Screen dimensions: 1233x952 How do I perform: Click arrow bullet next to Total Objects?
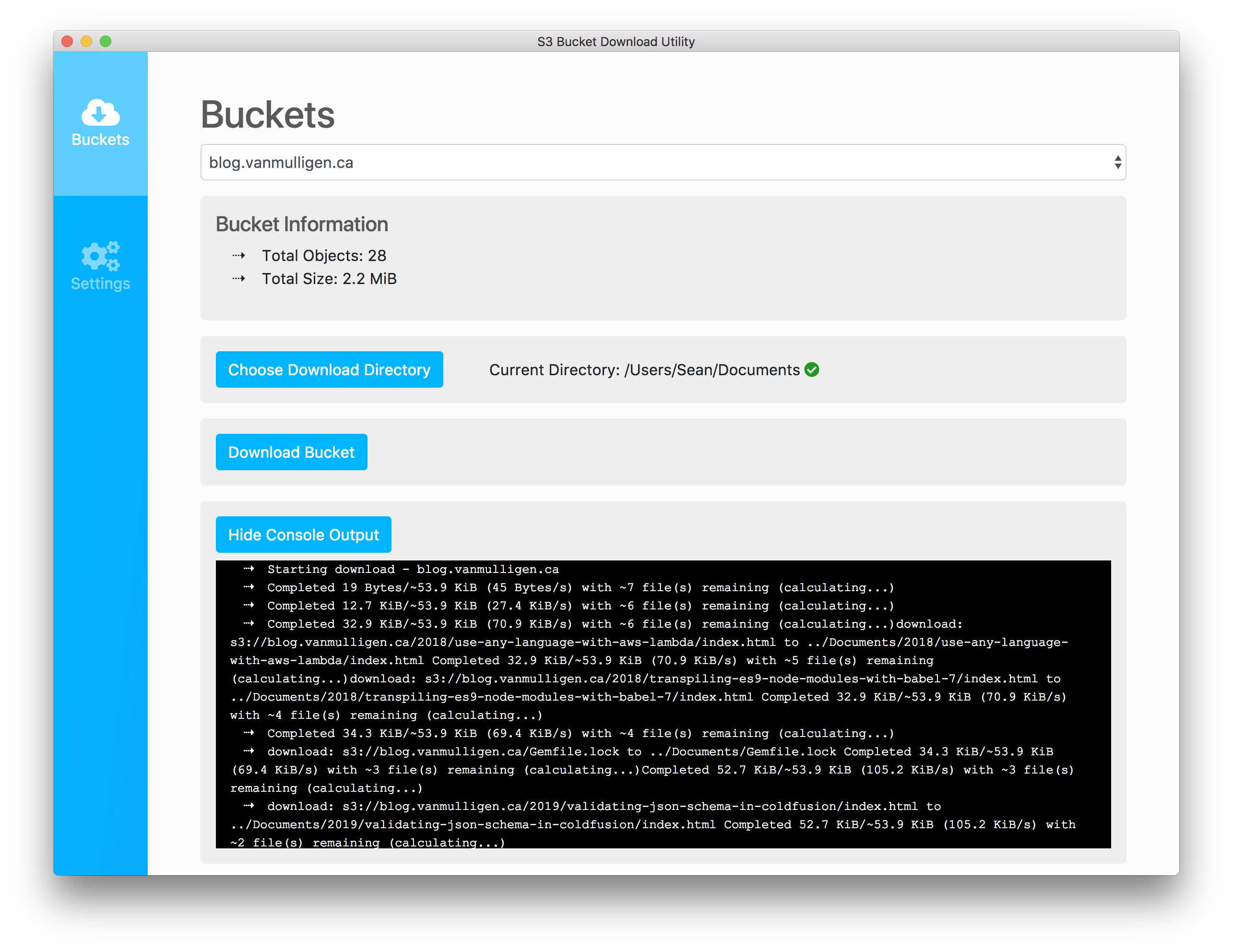[x=239, y=256]
